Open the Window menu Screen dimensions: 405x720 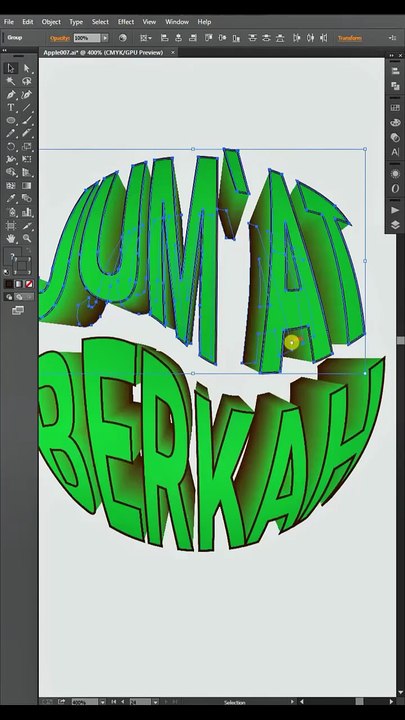tap(177, 22)
